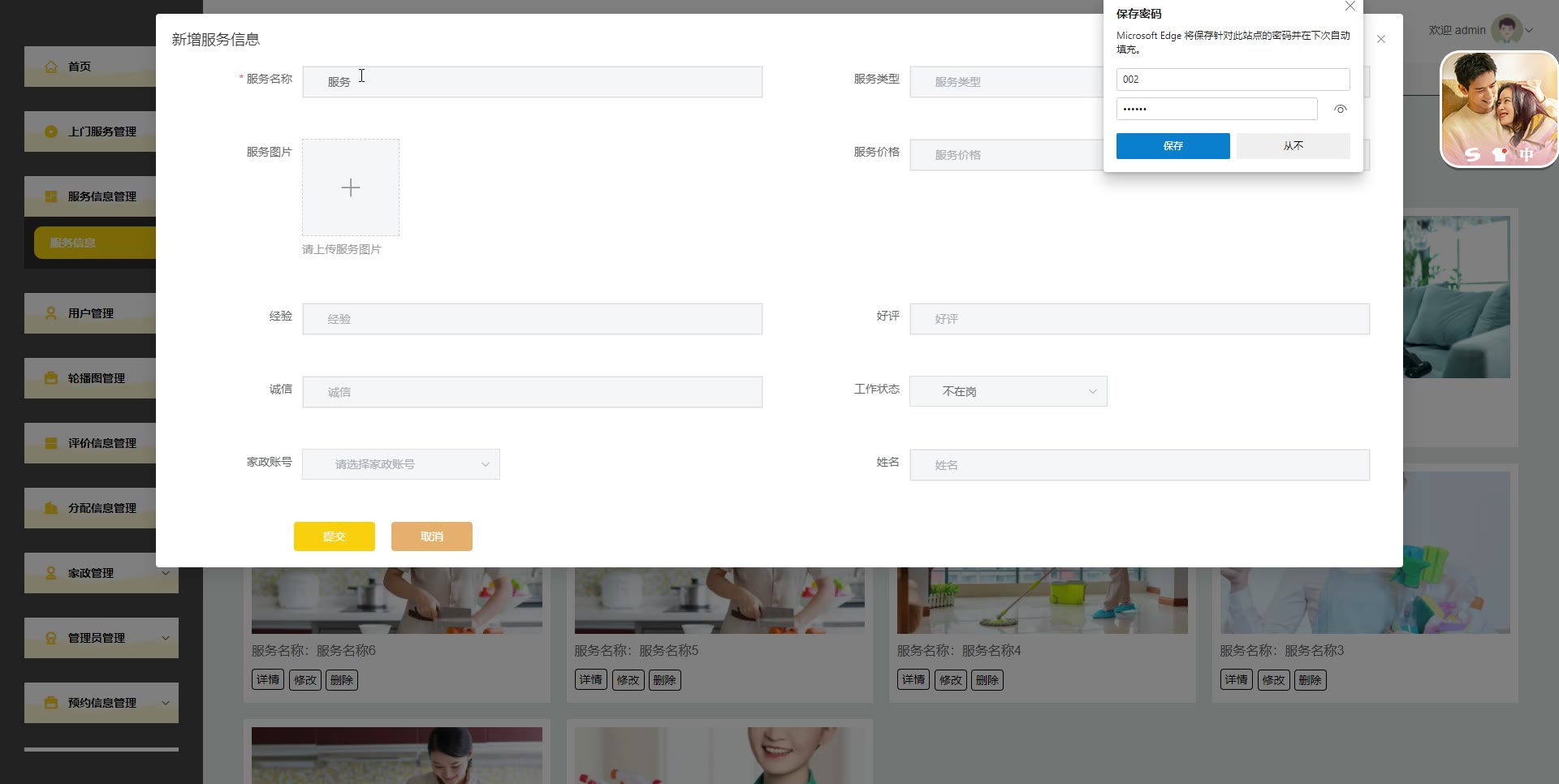Expand the 管理员管理 menu chevron
The image size is (1559, 784).
166,638
